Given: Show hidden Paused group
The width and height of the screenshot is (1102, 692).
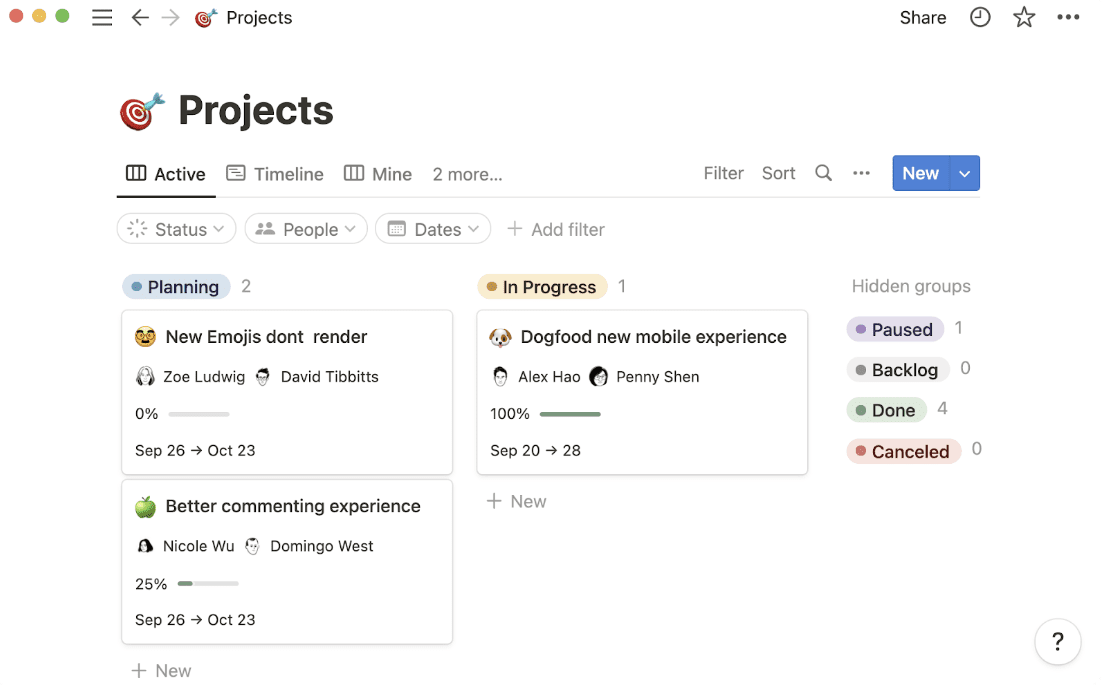Looking at the screenshot, I should tap(895, 329).
